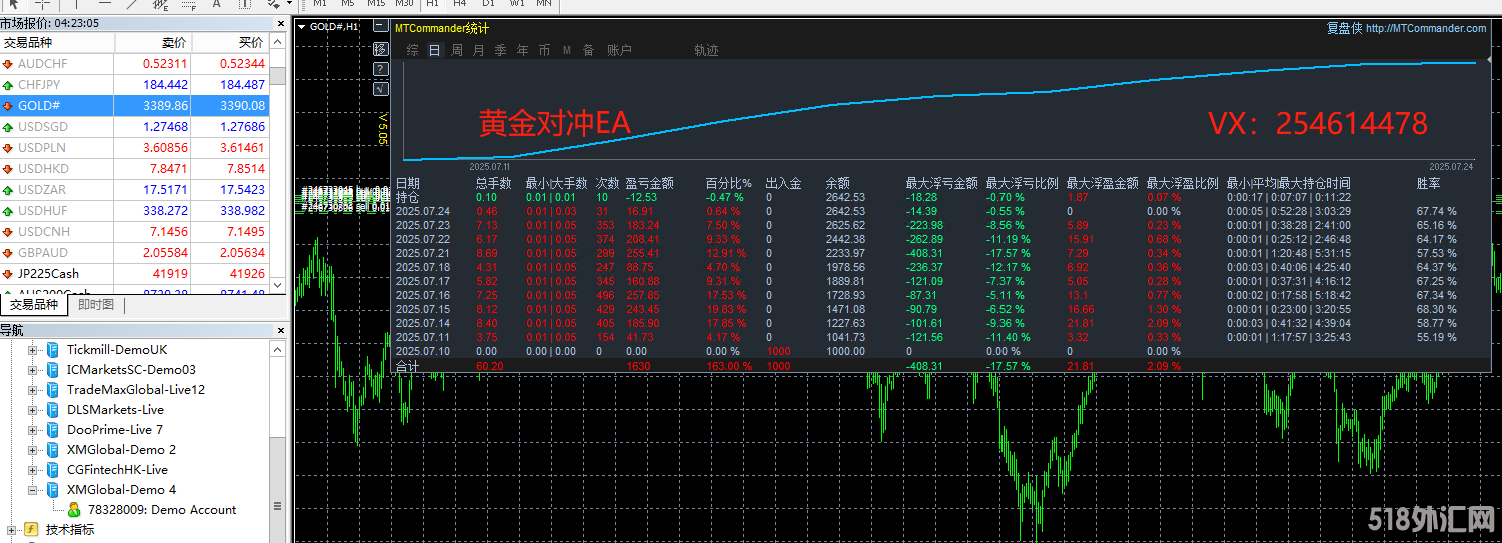Select the 年 yearly tab in MTCommander

pos(522,50)
